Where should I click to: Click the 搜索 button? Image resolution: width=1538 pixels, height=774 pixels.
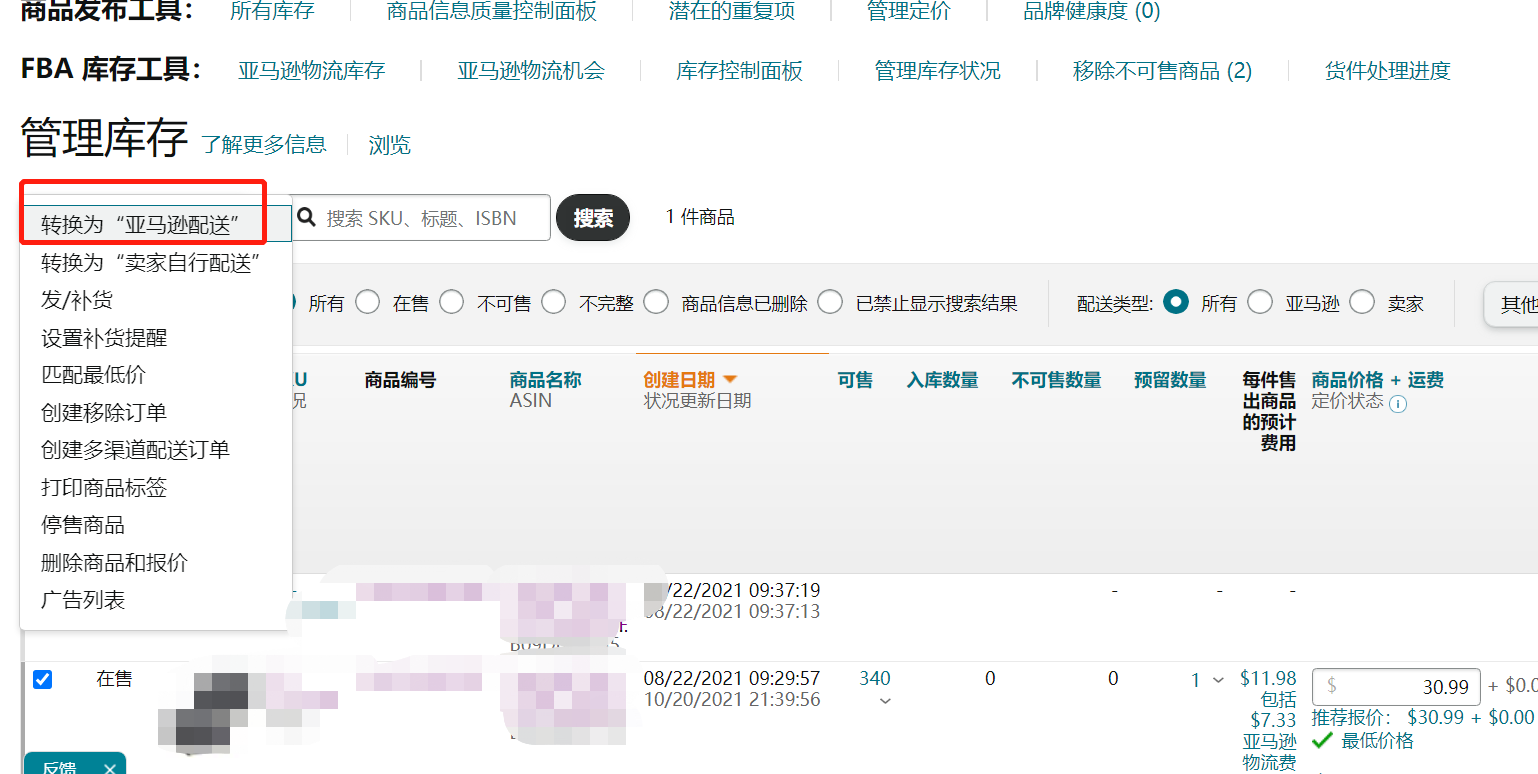pyautogui.click(x=593, y=217)
